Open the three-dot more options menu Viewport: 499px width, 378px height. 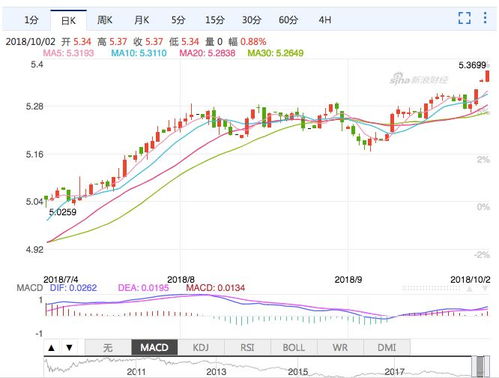pos(485,18)
